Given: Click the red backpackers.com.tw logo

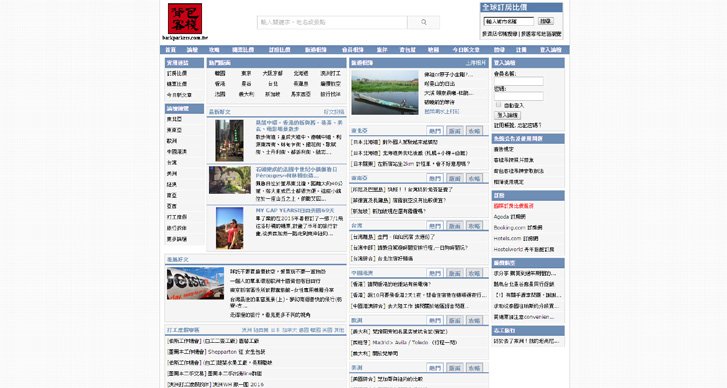Looking at the screenshot, I should [x=185, y=21].
